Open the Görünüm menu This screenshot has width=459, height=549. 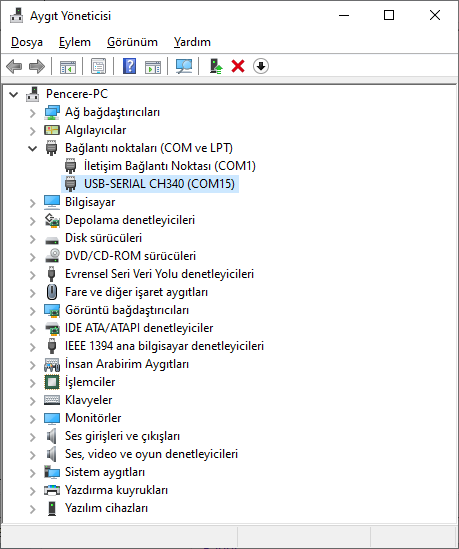[132, 42]
